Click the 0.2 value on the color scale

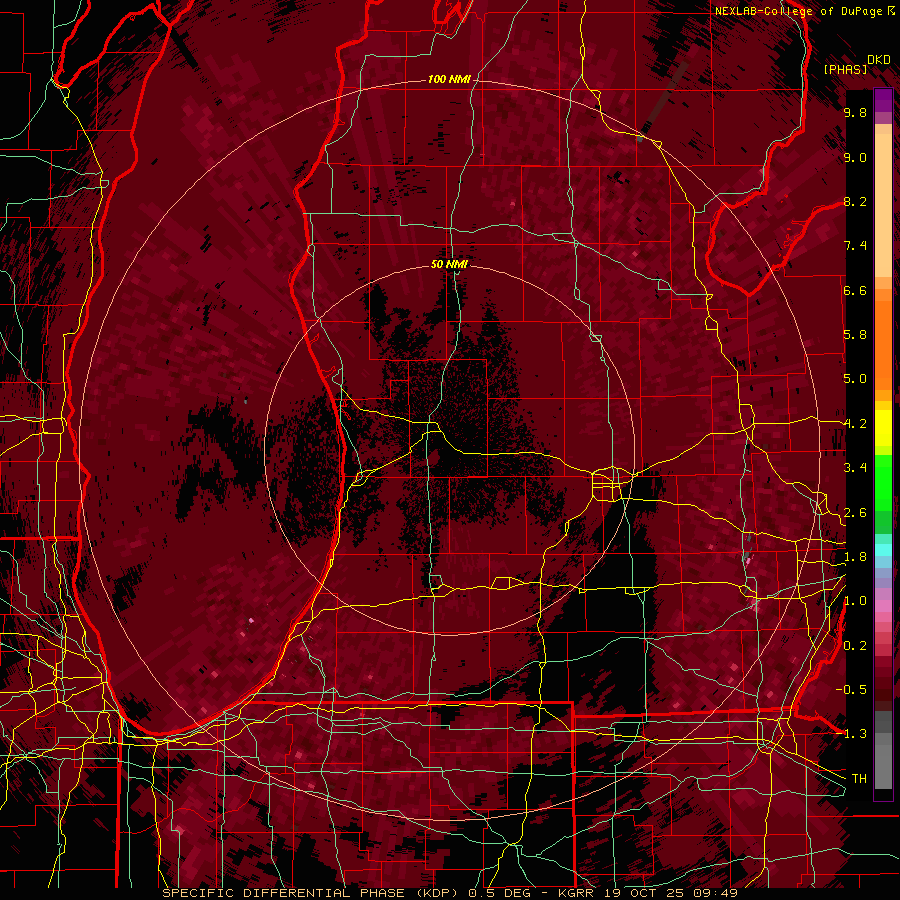pyautogui.click(x=855, y=646)
